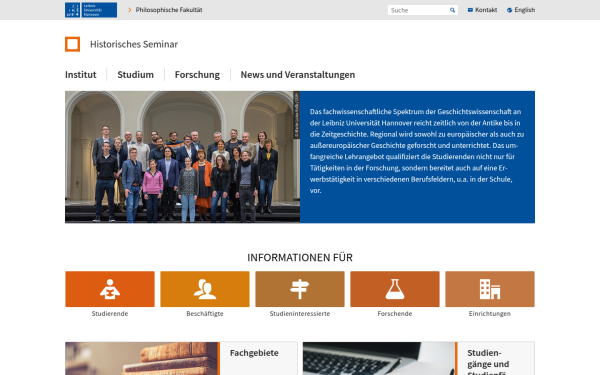Image resolution: width=600 pixels, height=375 pixels.
Task: Go to Philosophische Fakultät link
Action: click(169, 10)
